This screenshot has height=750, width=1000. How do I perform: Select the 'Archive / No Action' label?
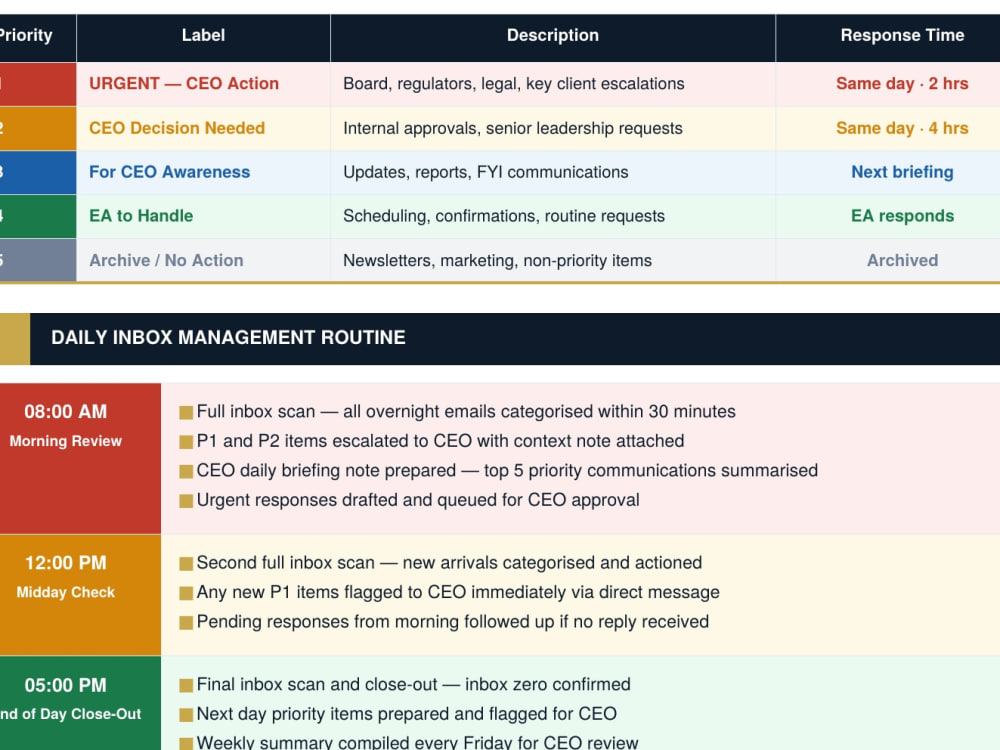pos(166,260)
